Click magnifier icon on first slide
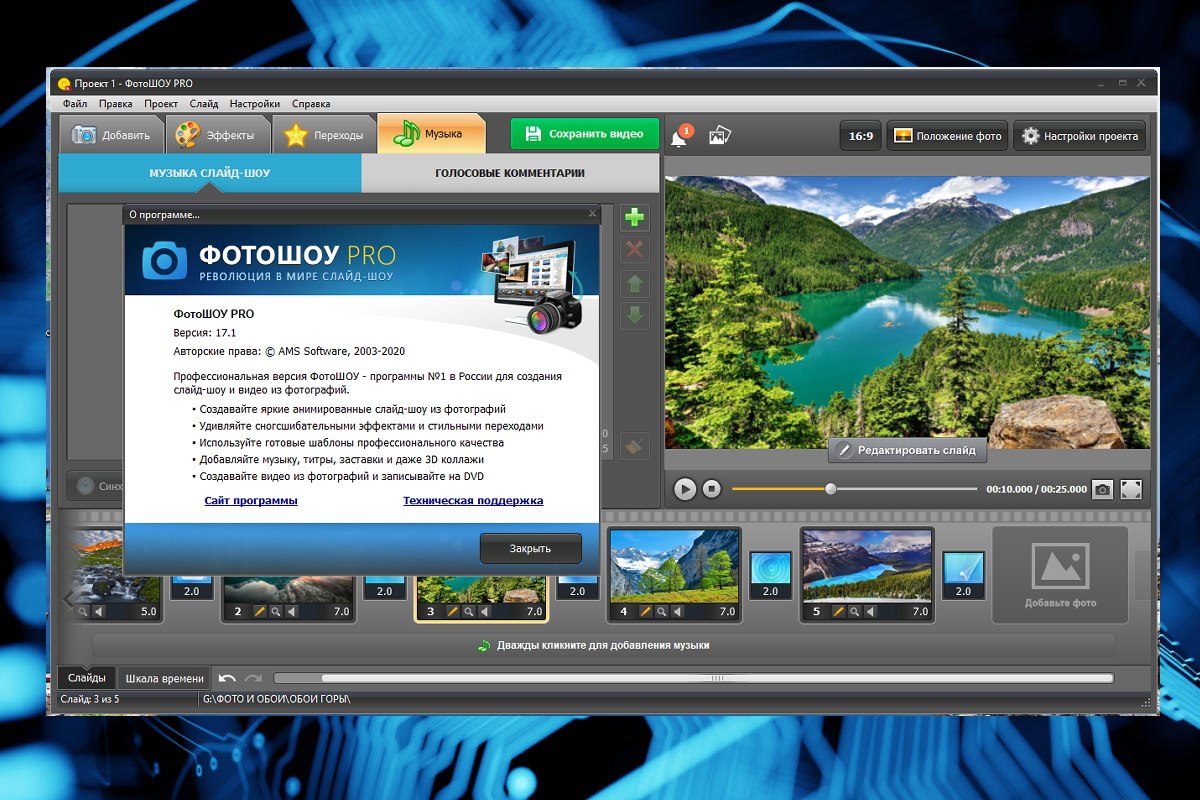The height and width of the screenshot is (800, 1200). click(83, 611)
